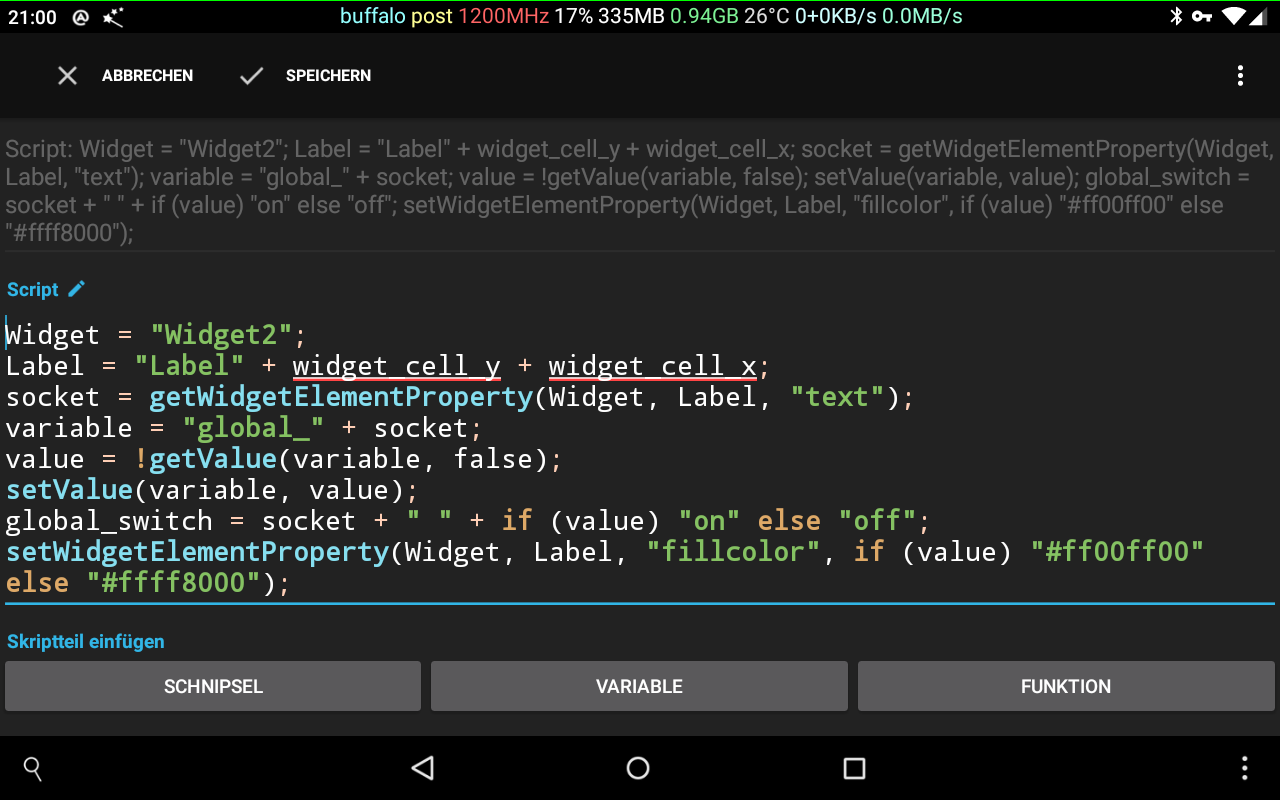Tap the VPN key icon in status bar

point(1202,17)
